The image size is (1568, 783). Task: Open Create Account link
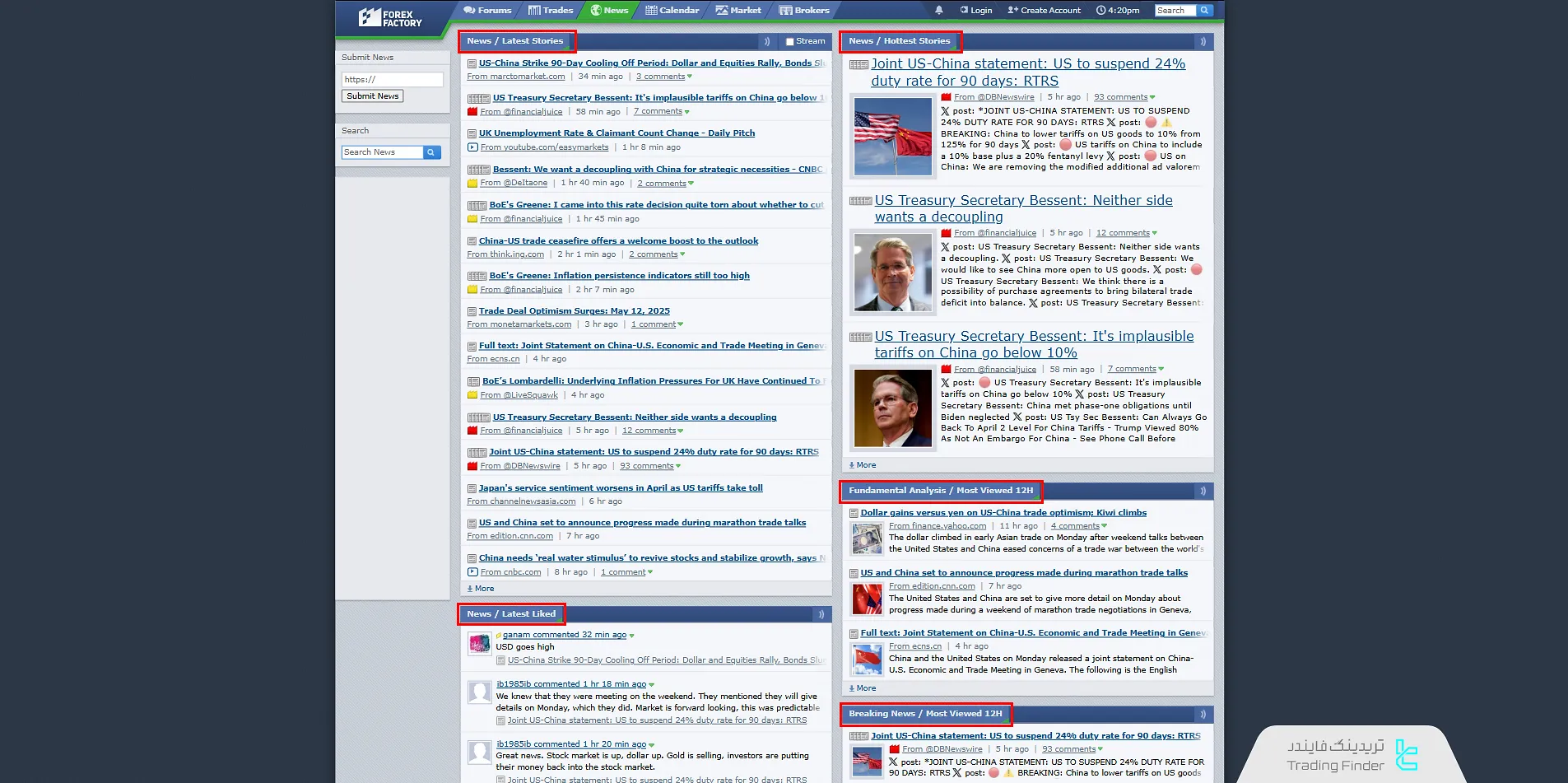pyautogui.click(x=1044, y=11)
